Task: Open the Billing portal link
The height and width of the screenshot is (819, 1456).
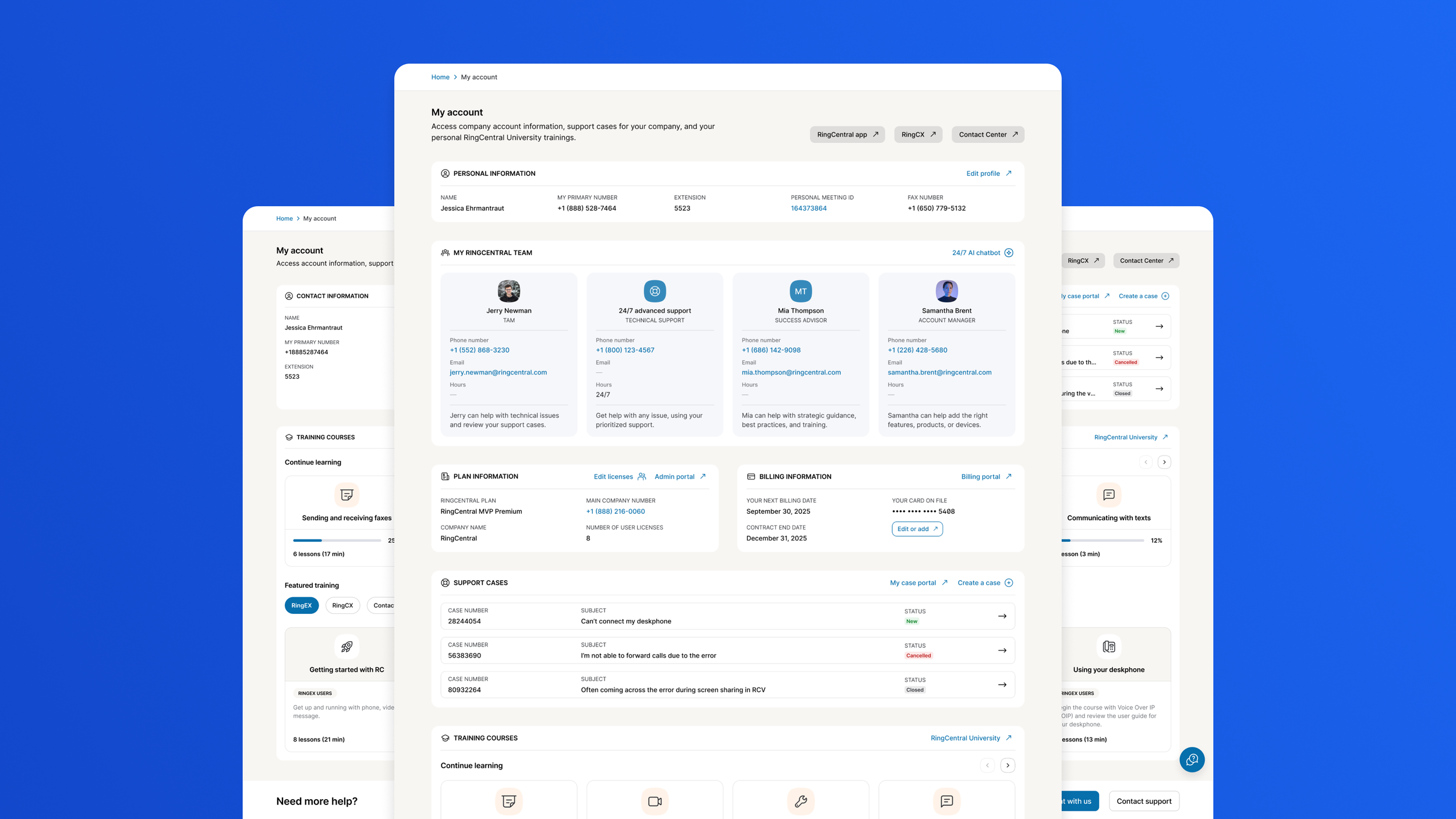Action: [x=983, y=476]
